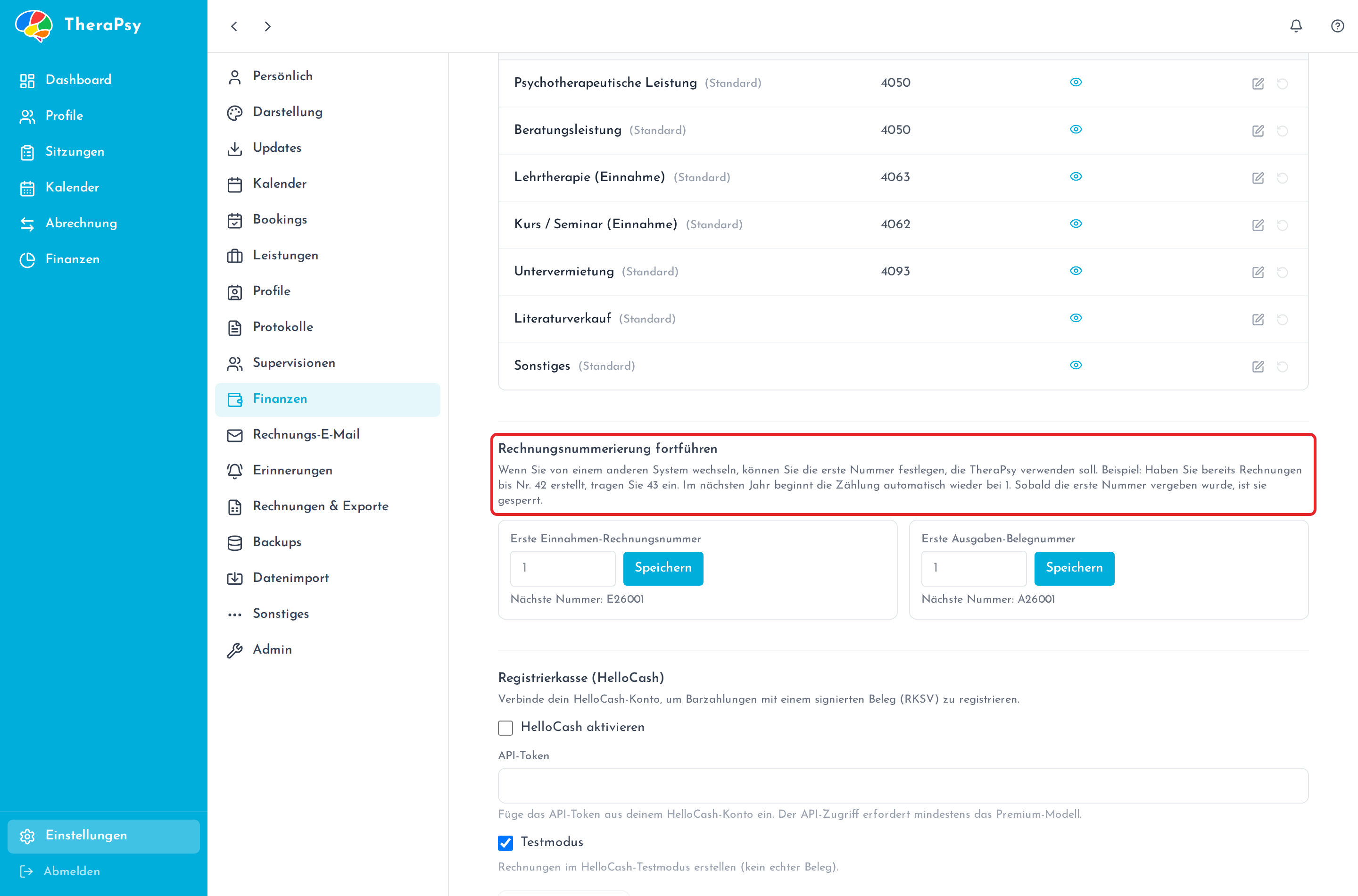Image resolution: width=1358 pixels, height=896 pixels.
Task: Edit the Beratungsleistung row
Action: [x=1258, y=131]
